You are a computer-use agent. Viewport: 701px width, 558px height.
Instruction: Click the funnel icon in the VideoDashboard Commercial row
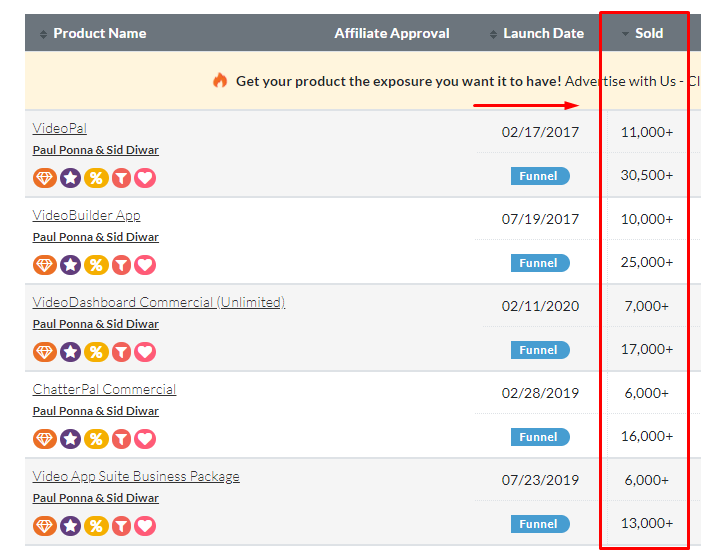coord(121,352)
